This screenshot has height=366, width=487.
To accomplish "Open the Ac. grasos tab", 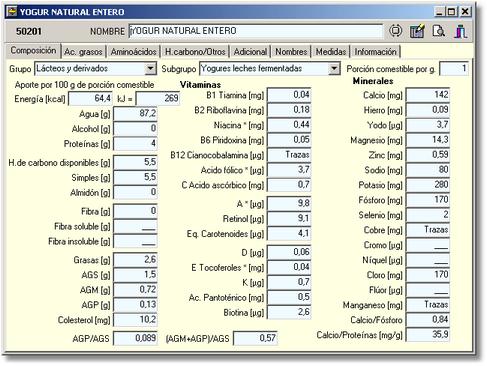I will (83, 52).
